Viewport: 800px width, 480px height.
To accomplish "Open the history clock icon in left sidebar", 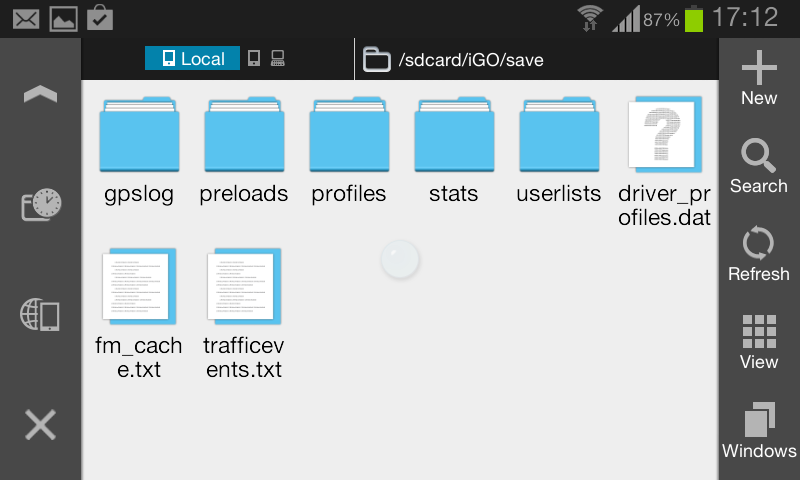I will coord(40,205).
